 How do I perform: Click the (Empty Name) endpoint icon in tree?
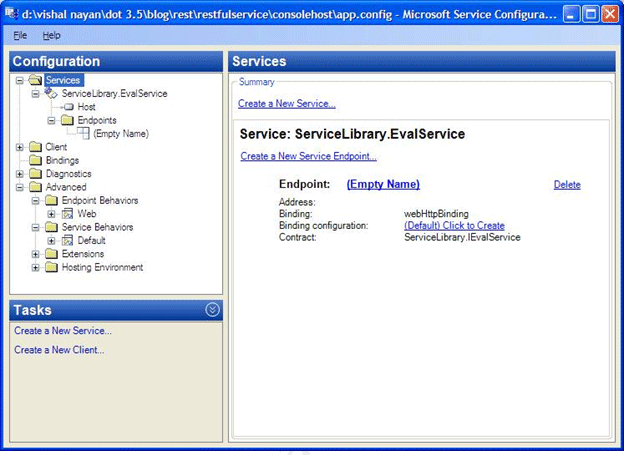83,133
